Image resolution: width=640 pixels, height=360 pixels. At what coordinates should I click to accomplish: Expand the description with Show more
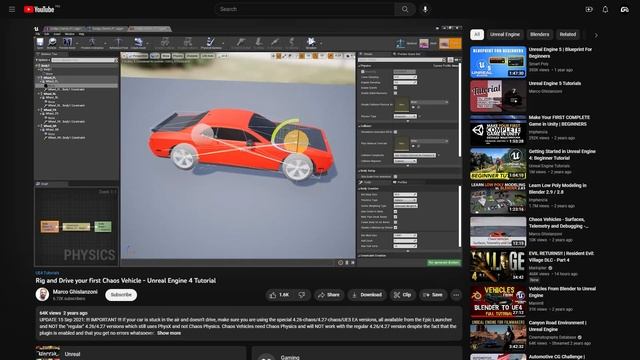[x=169, y=333]
